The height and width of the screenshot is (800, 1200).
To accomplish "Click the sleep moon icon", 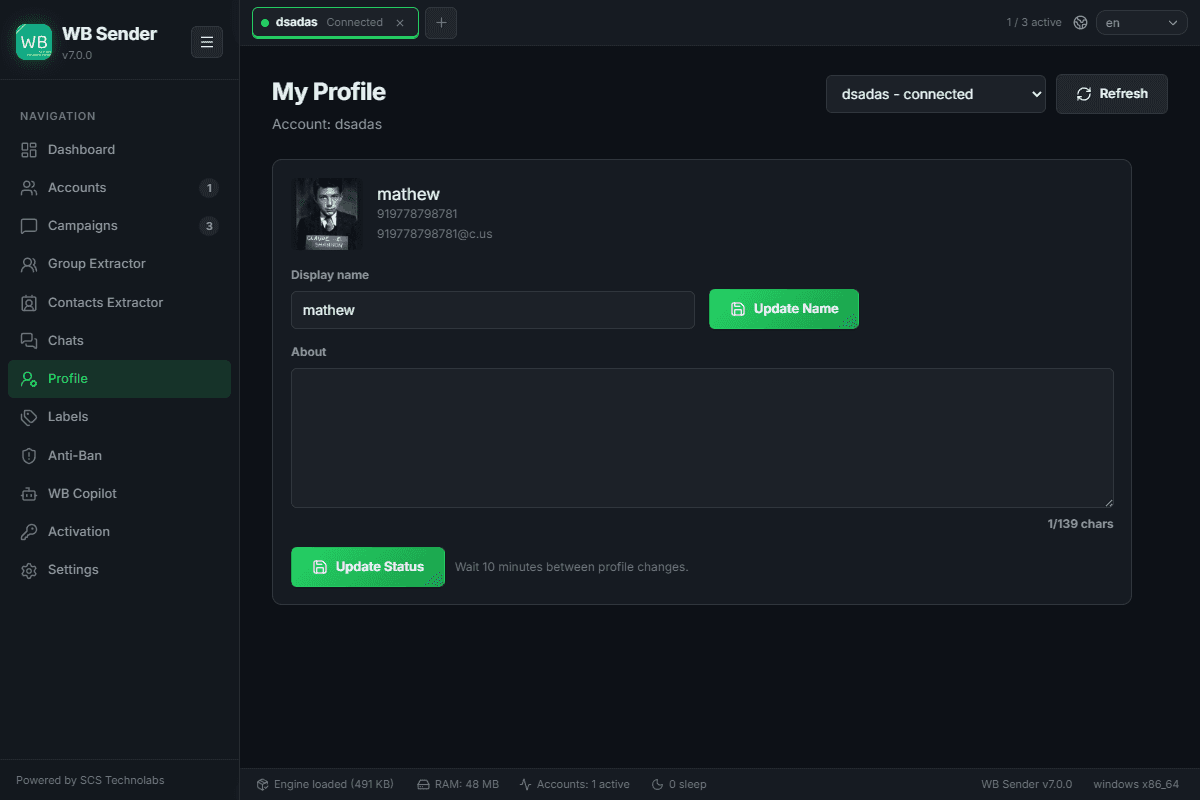I will (658, 785).
